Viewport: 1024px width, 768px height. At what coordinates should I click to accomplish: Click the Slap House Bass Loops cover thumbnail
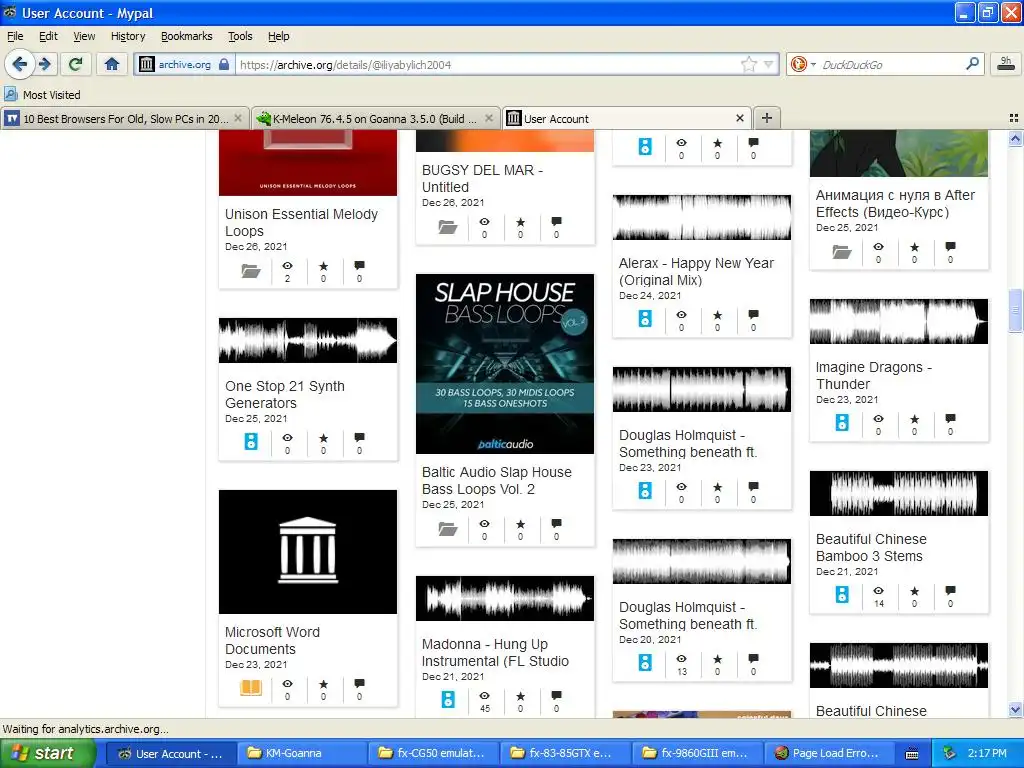click(x=505, y=364)
